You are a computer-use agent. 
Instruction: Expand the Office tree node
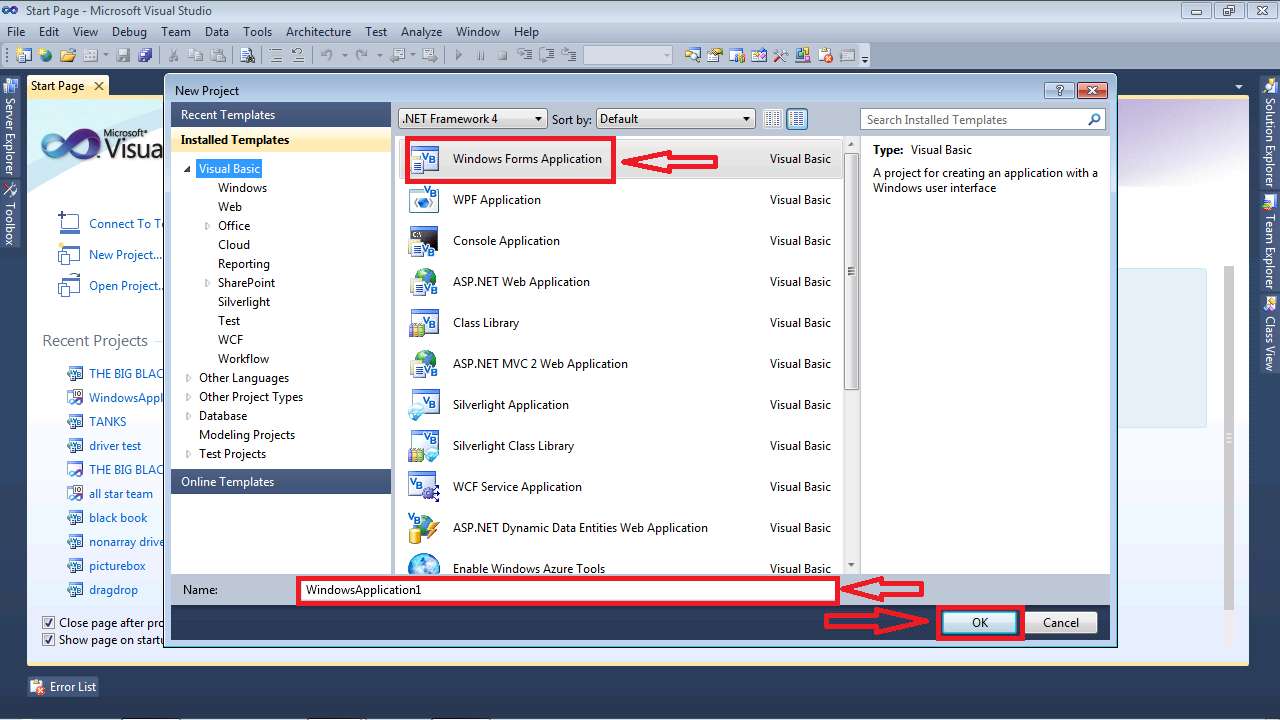click(207, 226)
